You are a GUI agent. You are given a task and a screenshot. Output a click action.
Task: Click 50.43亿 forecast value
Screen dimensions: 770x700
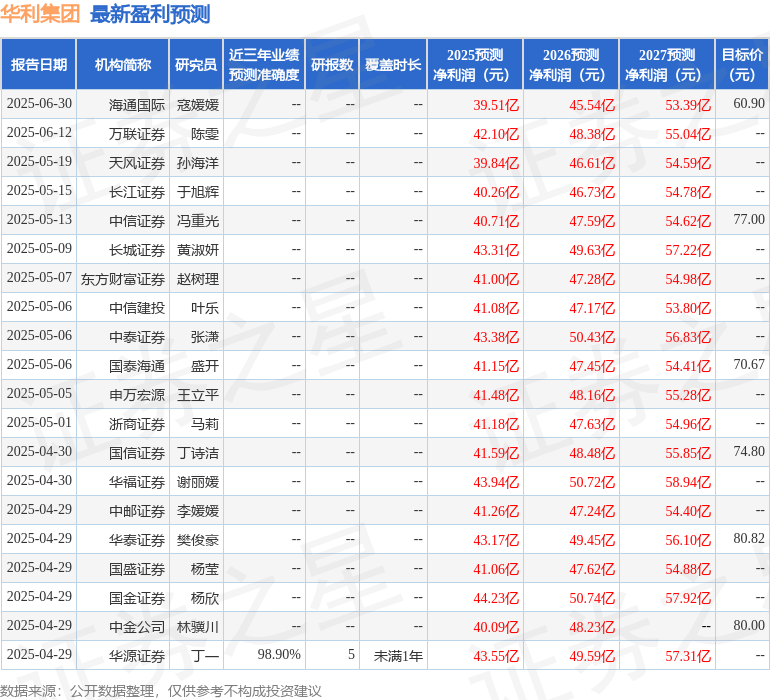click(x=592, y=337)
